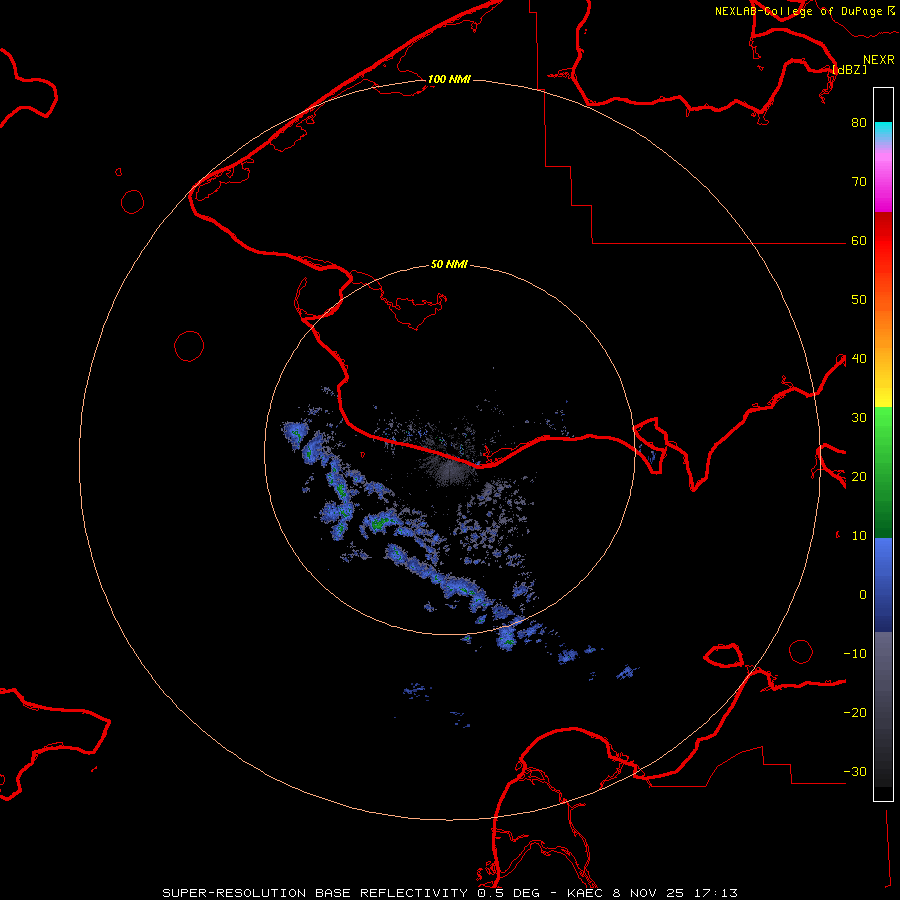Click the 0 value on the dBZ scale
This screenshot has width=900, height=900.
(863, 595)
